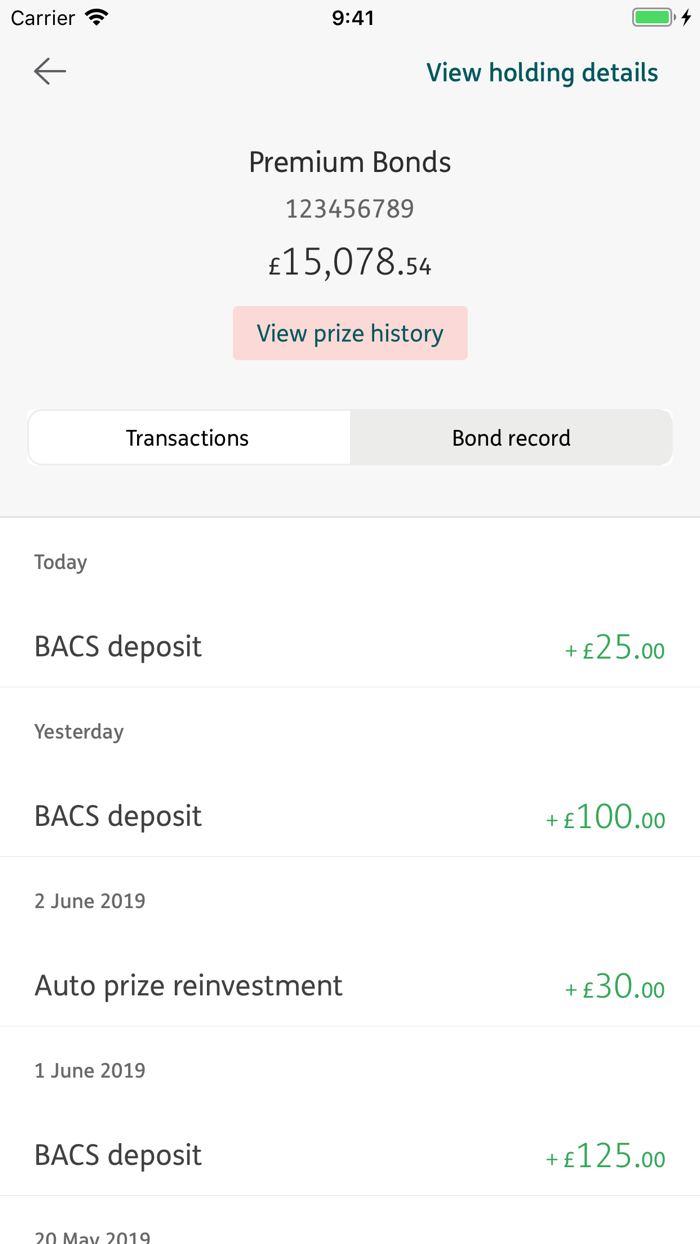The width and height of the screenshot is (700, 1244).
Task: Tap the Wi-Fi signal icon
Action: 97,18
